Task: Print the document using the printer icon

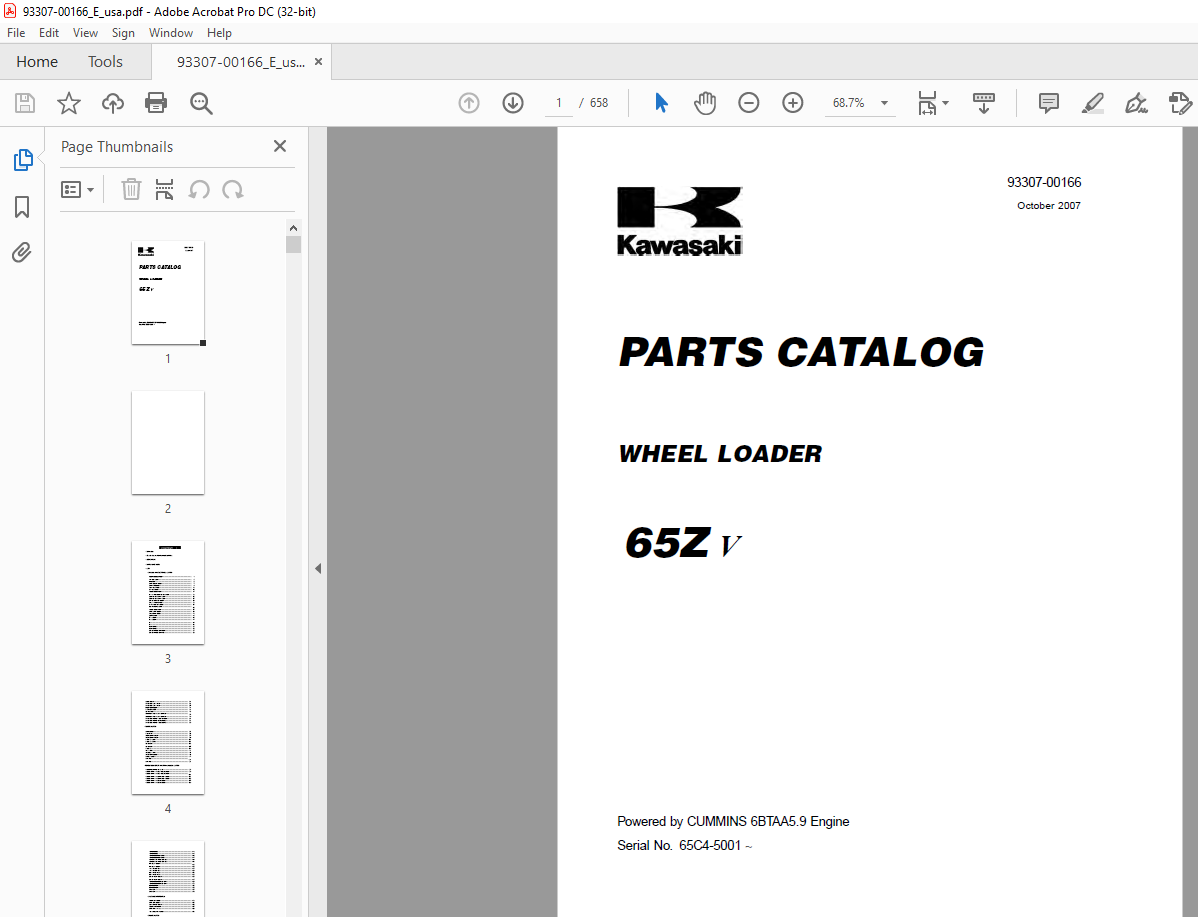Action: (156, 103)
